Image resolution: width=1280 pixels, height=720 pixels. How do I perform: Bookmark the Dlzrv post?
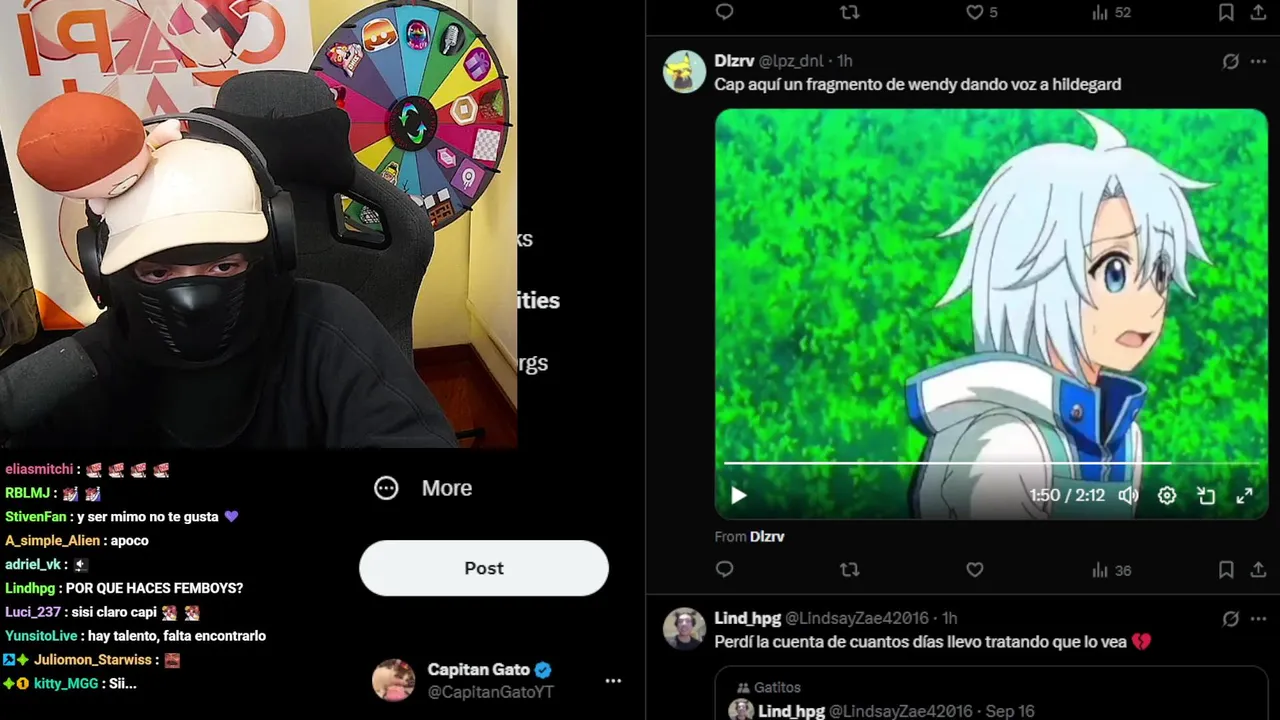point(1226,569)
